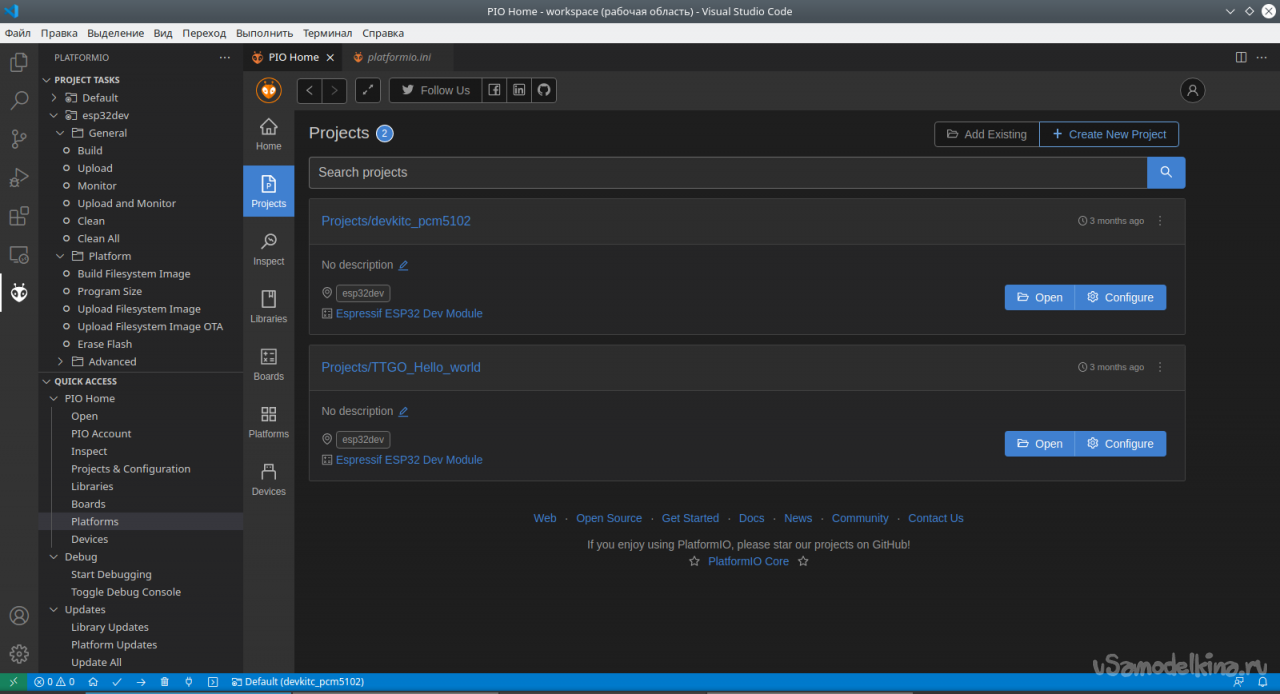Click the status bar serial monitor plug icon
1280x694 pixels.
pos(189,682)
